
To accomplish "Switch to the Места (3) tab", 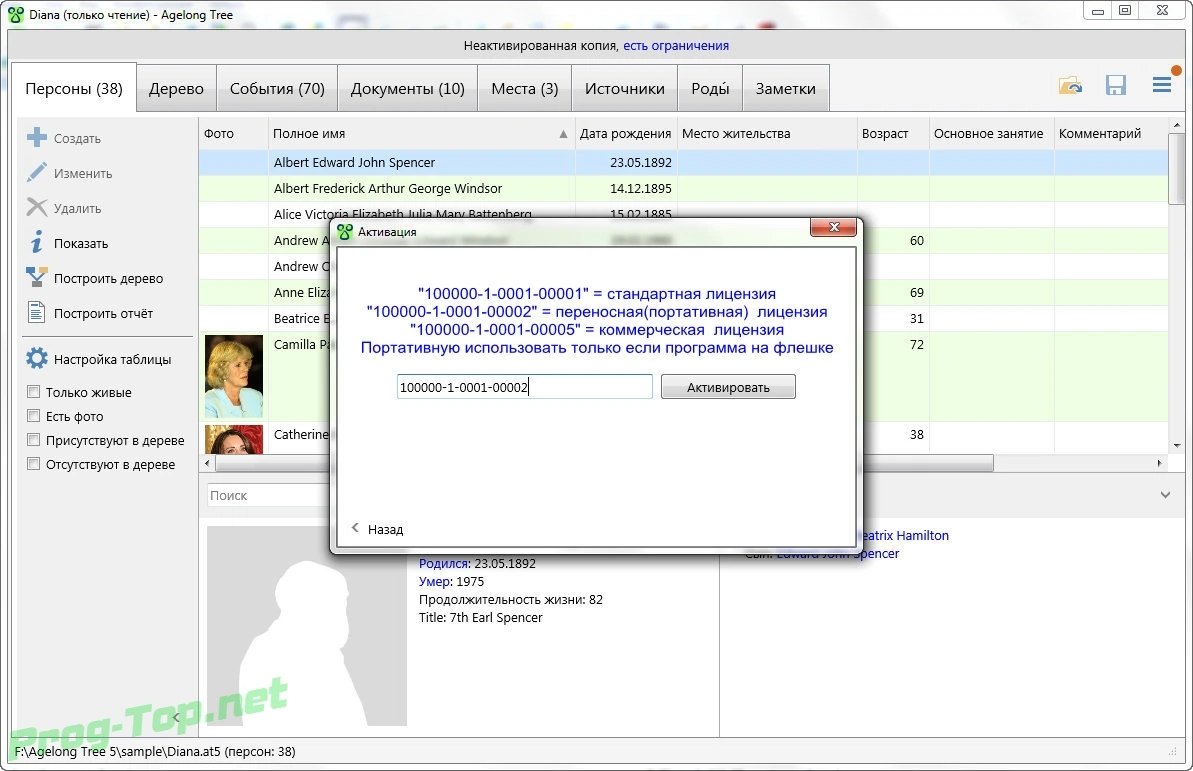I will pos(524,88).
